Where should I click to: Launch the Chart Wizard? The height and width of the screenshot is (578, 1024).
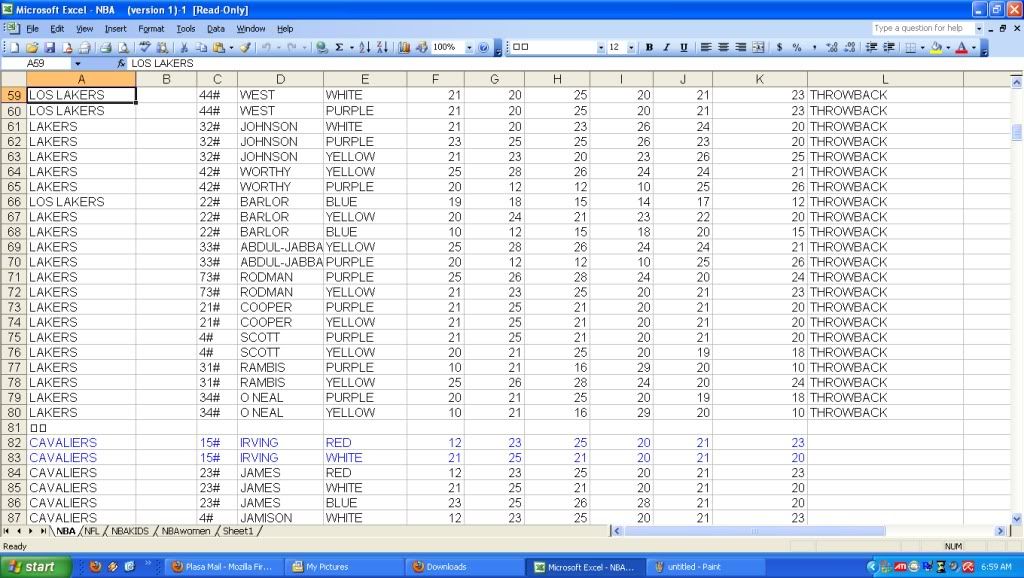click(404, 47)
